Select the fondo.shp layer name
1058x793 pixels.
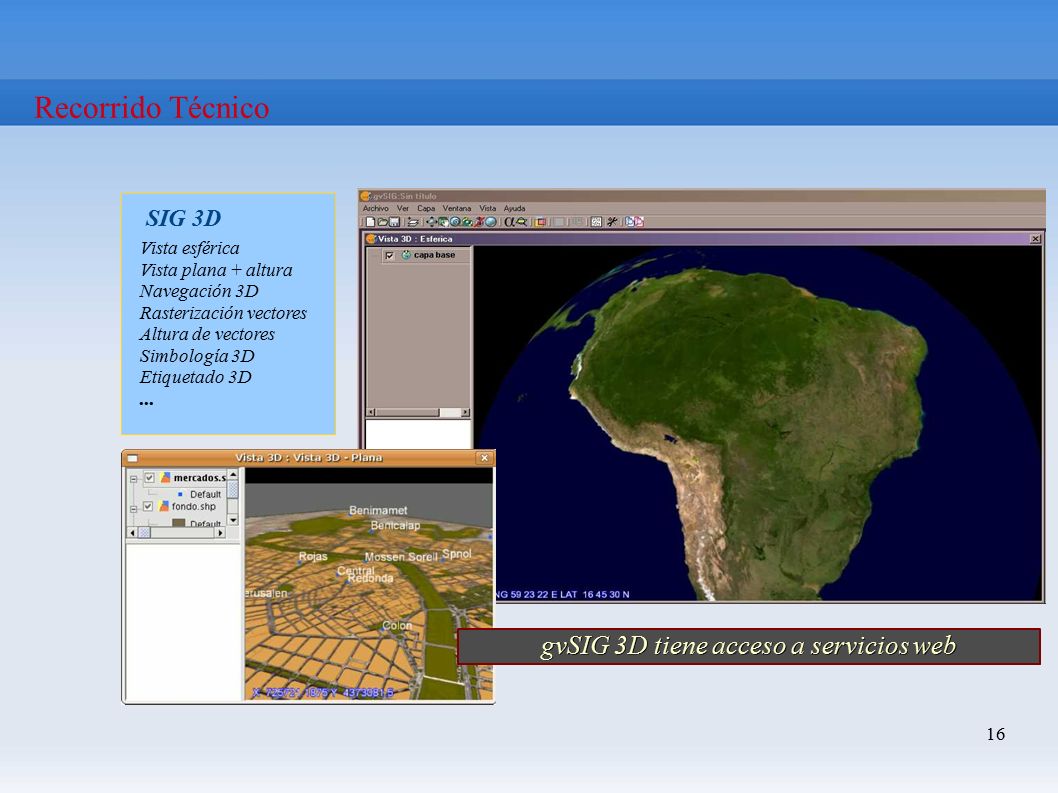pos(194,506)
